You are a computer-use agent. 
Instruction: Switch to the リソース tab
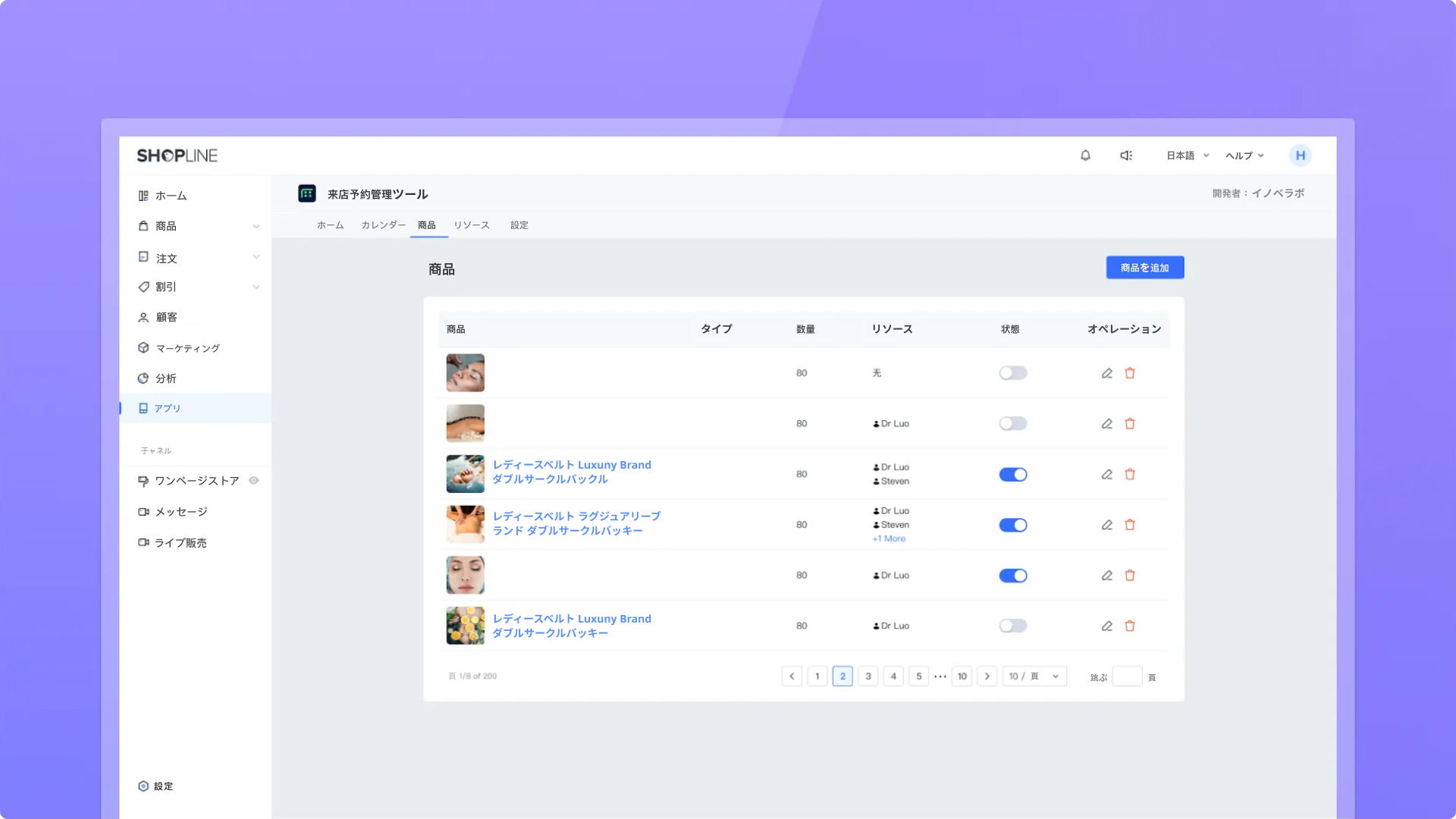(471, 225)
